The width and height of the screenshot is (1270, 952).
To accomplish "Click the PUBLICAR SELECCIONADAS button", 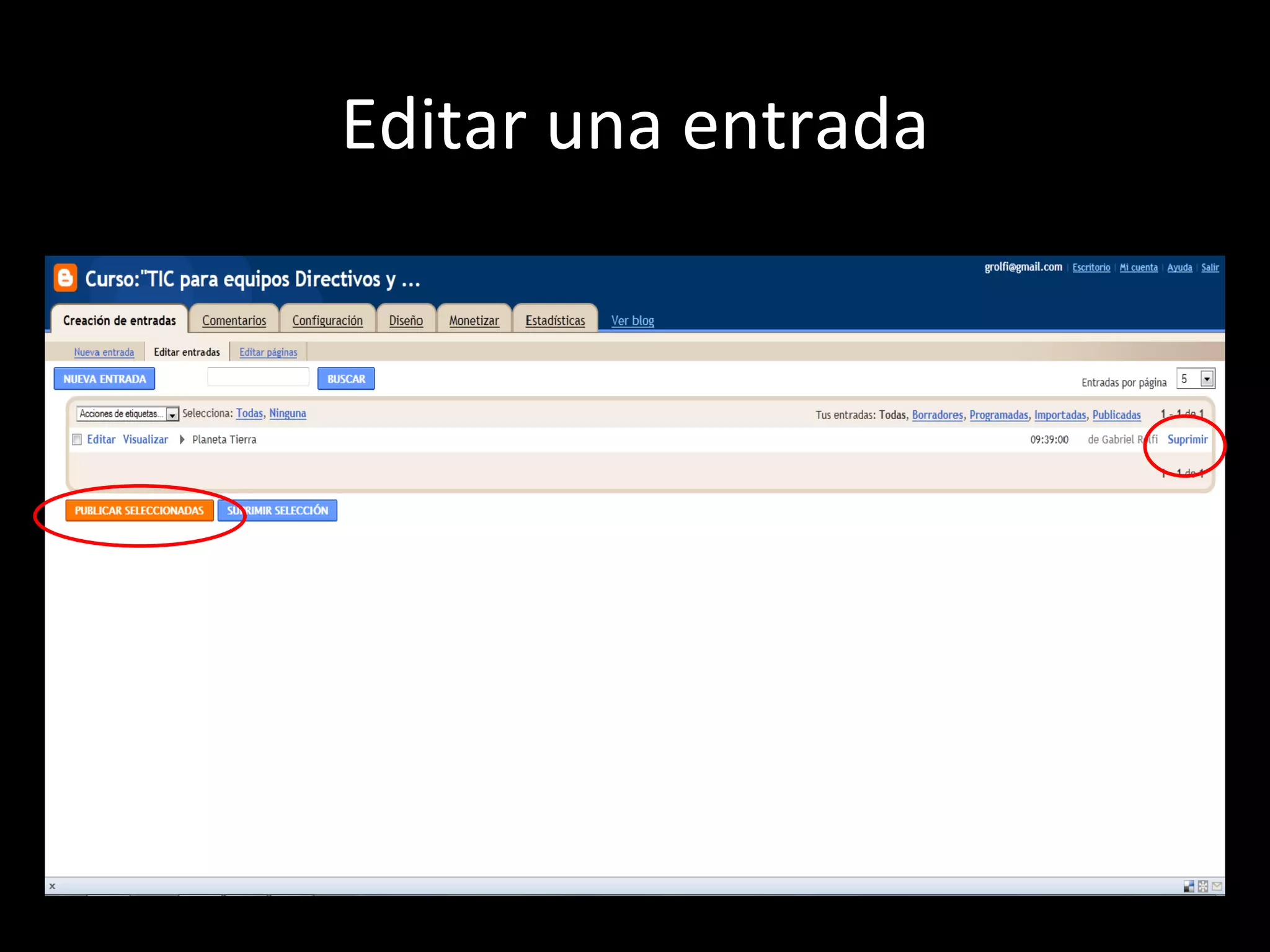I will [x=140, y=511].
